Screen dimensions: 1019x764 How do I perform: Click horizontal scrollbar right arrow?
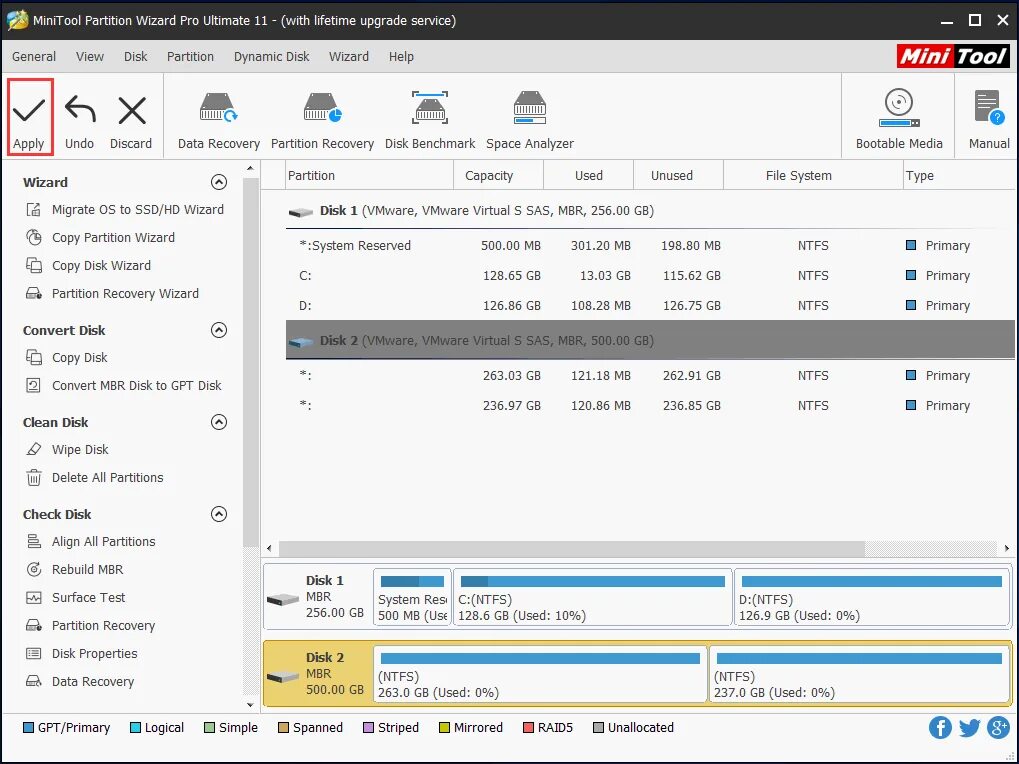1007,548
